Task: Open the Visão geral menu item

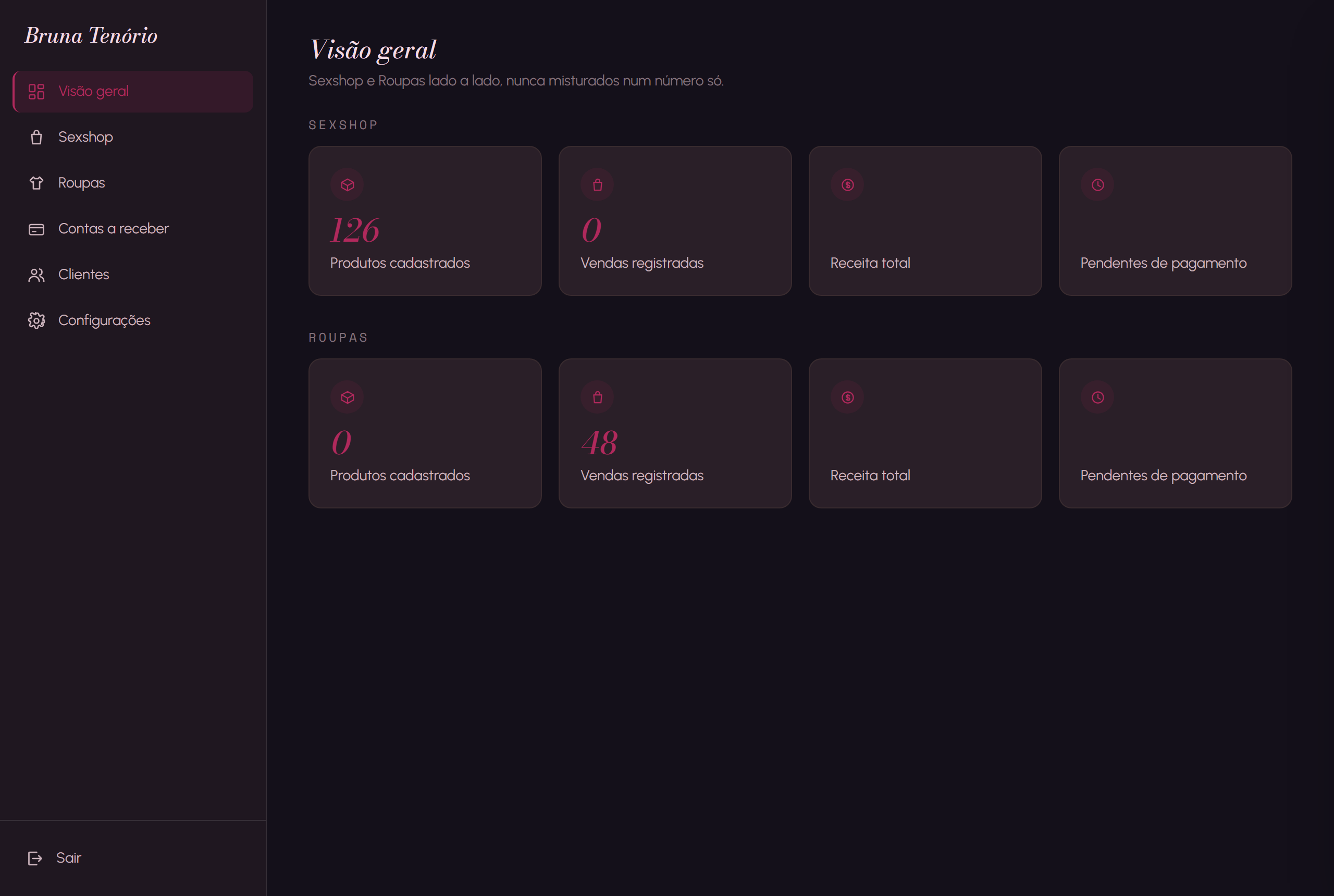Action: 133,92
